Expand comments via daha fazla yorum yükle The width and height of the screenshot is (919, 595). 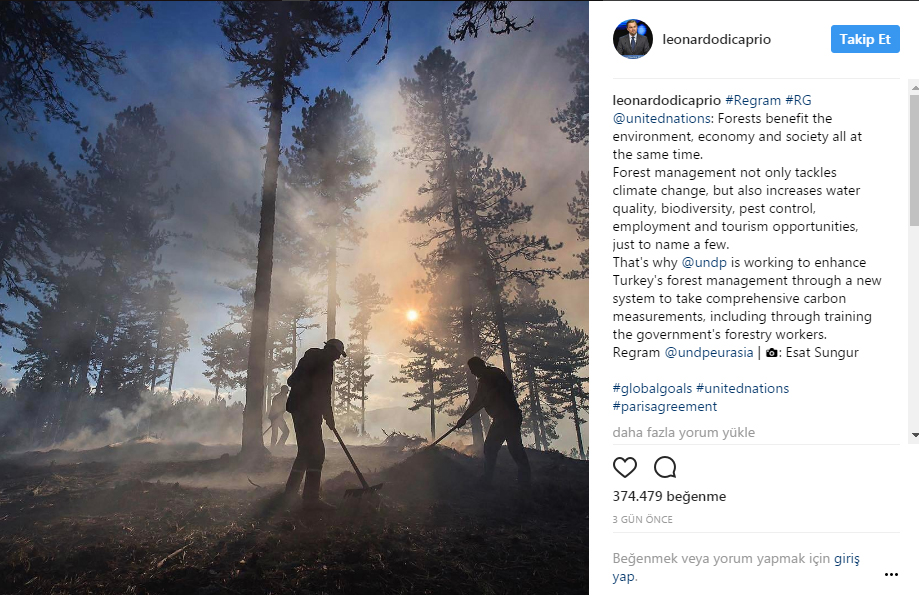coord(683,433)
